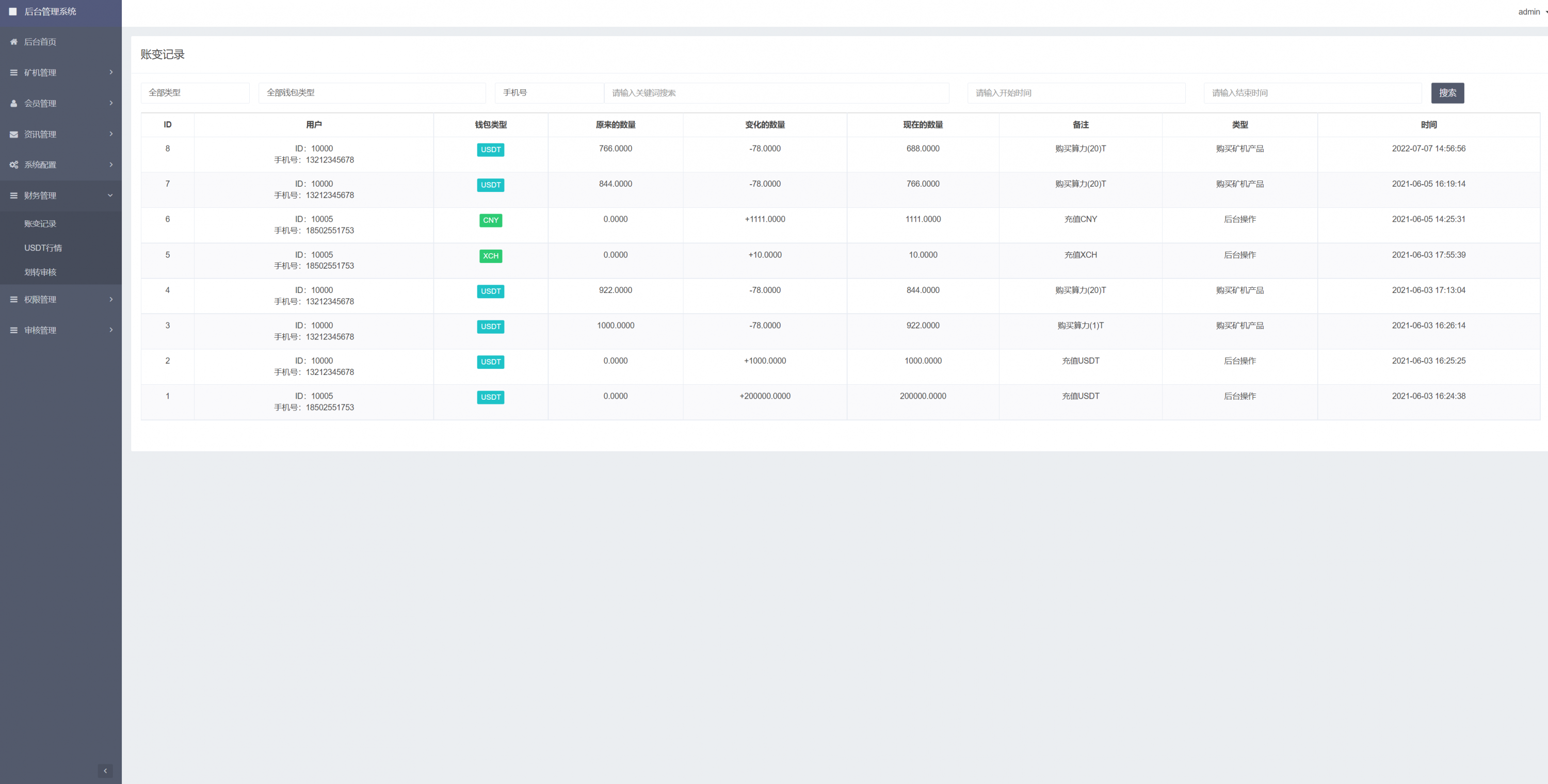
Task: Open the 手机号 search-field selector
Action: pos(548,92)
